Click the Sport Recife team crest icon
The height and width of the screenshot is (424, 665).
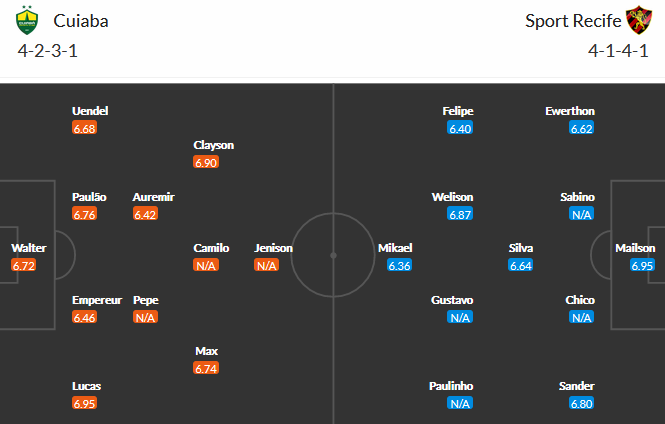click(x=638, y=21)
